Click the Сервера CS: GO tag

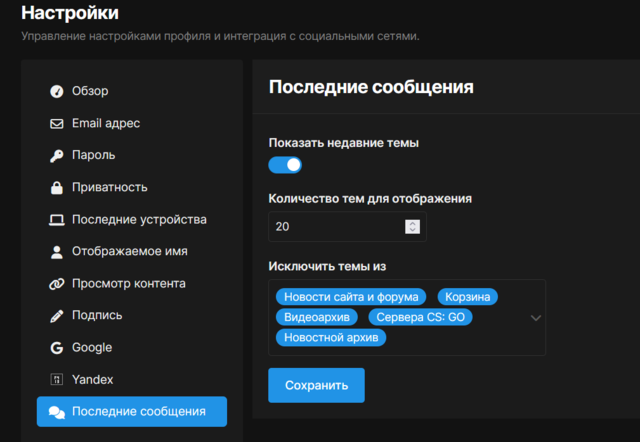click(420, 317)
